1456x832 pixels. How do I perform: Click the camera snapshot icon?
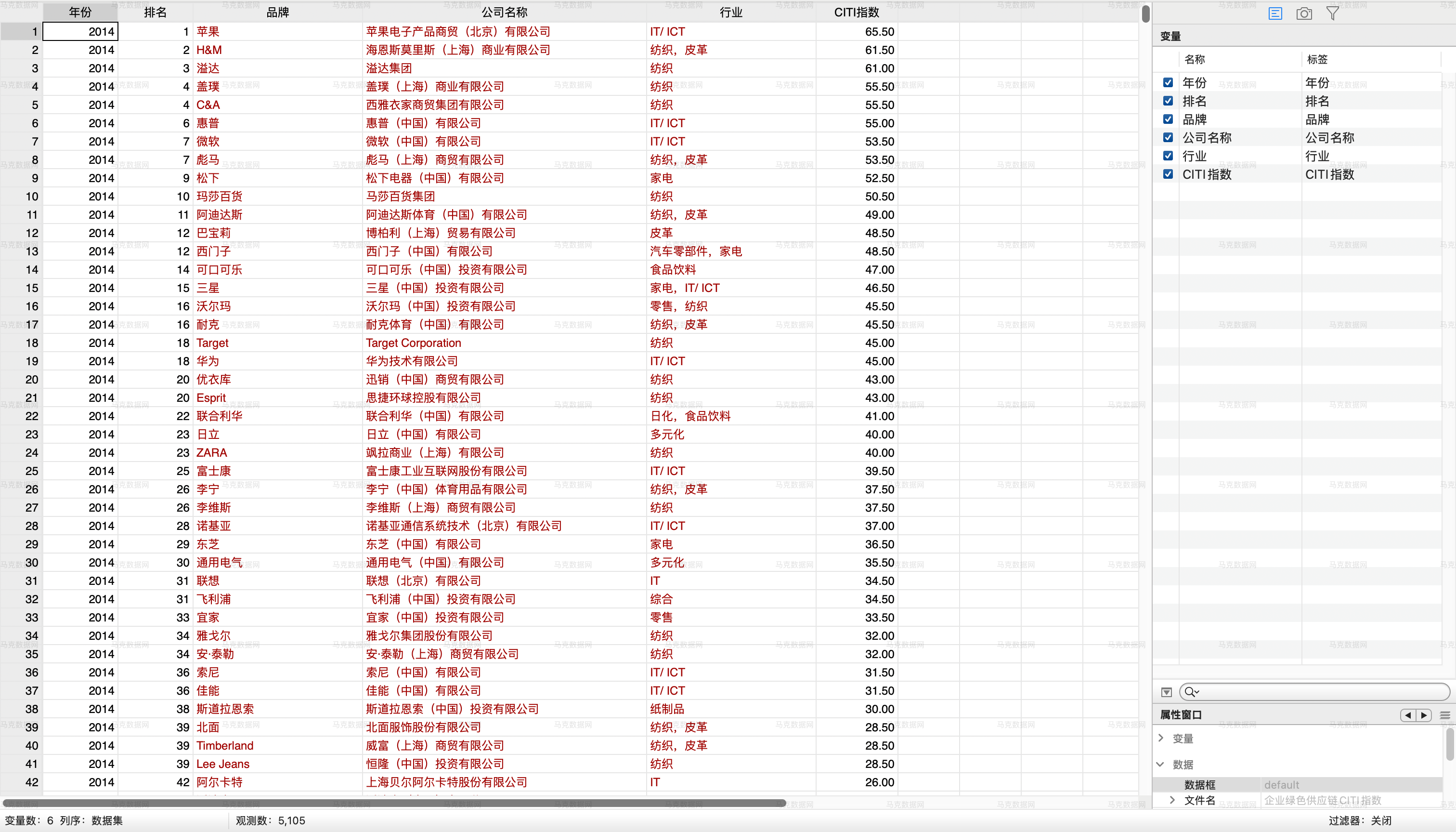(x=1304, y=13)
